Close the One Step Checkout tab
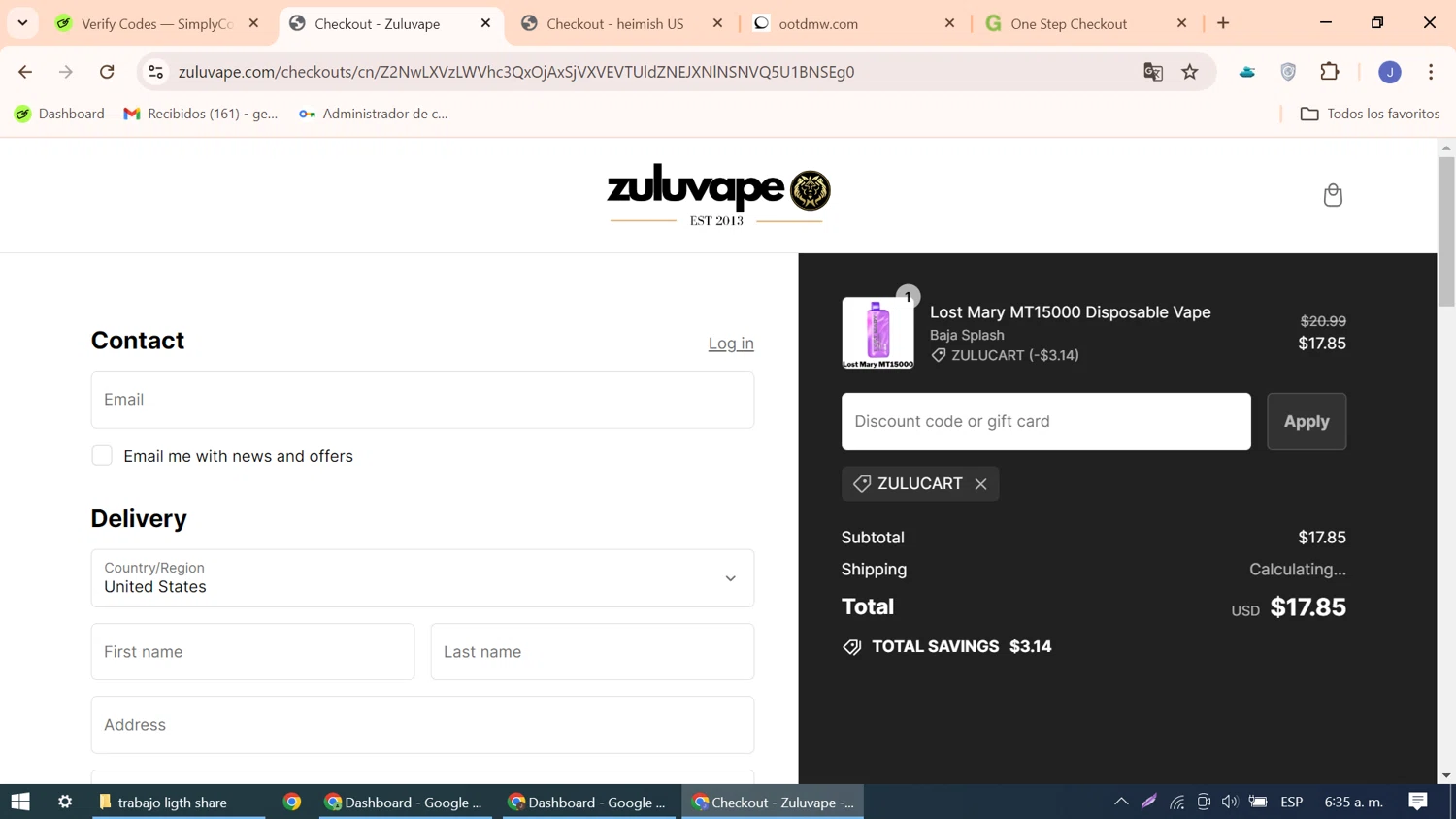 (x=1181, y=23)
